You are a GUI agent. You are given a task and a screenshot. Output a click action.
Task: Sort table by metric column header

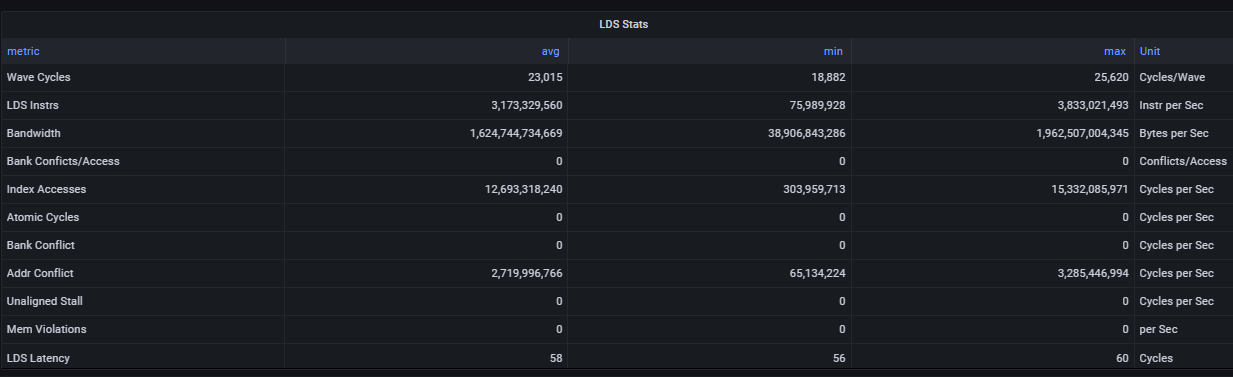tap(23, 51)
